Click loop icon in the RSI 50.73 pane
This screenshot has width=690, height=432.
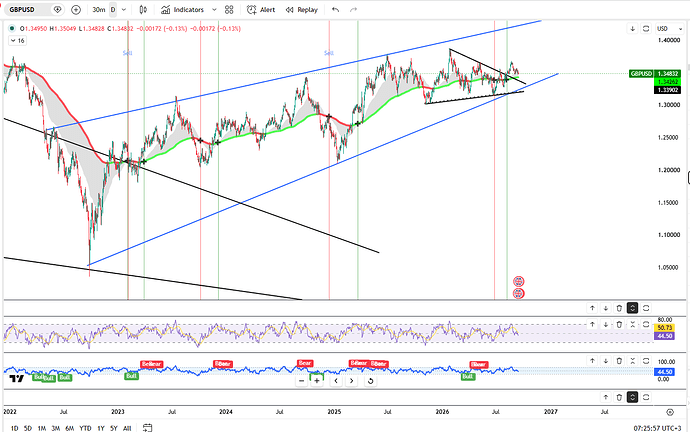pos(646,324)
